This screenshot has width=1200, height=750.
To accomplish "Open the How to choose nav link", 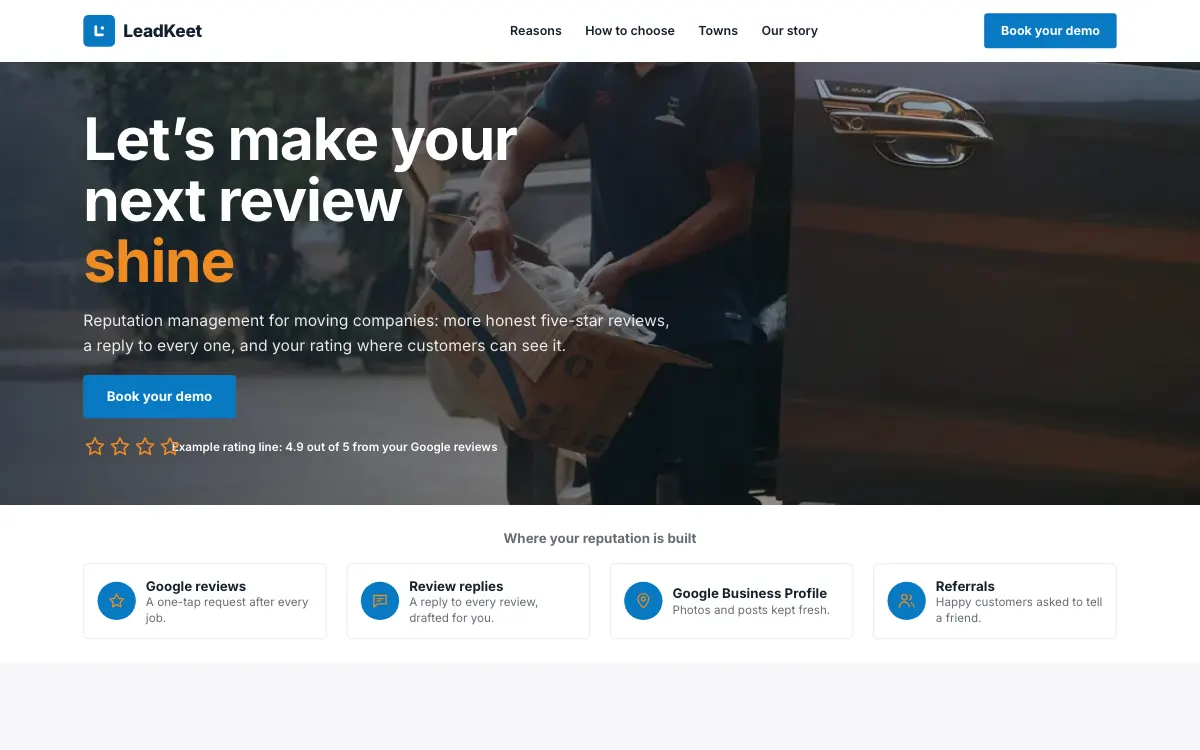I will pyautogui.click(x=630, y=31).
